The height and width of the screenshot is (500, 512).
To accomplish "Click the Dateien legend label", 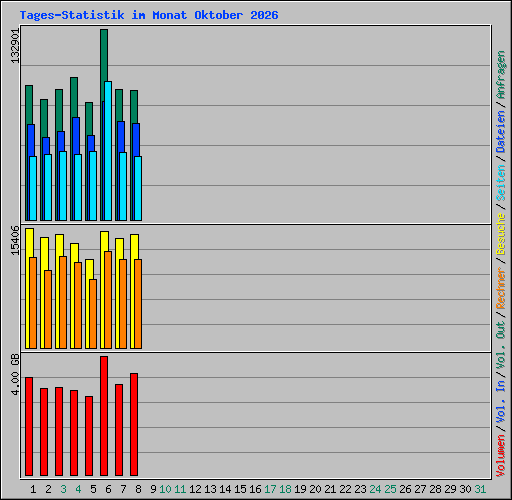I will coord(501,132).
